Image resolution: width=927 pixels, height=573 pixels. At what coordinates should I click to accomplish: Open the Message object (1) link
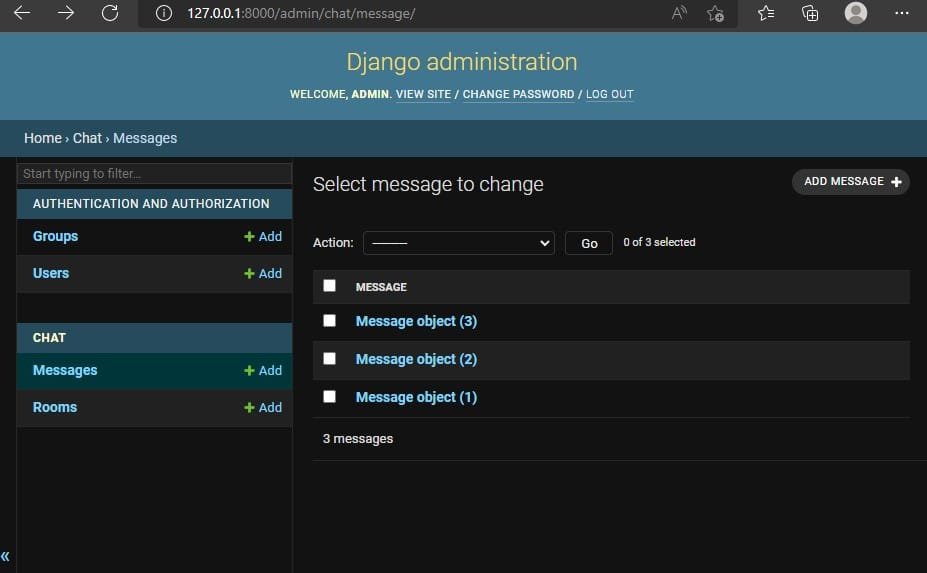[x=416, y=397]
